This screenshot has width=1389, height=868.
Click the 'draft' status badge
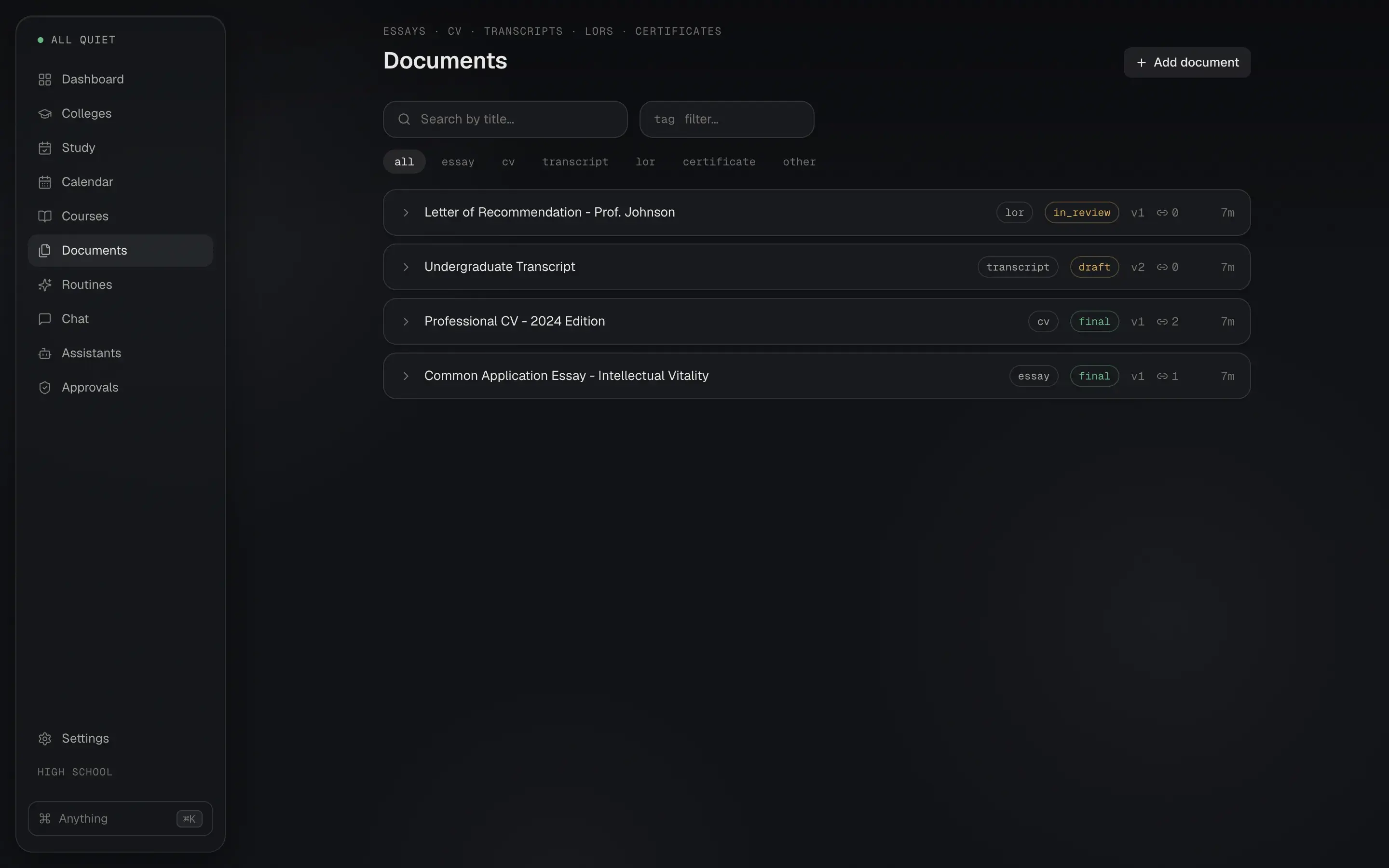[x=1094, y=267]
